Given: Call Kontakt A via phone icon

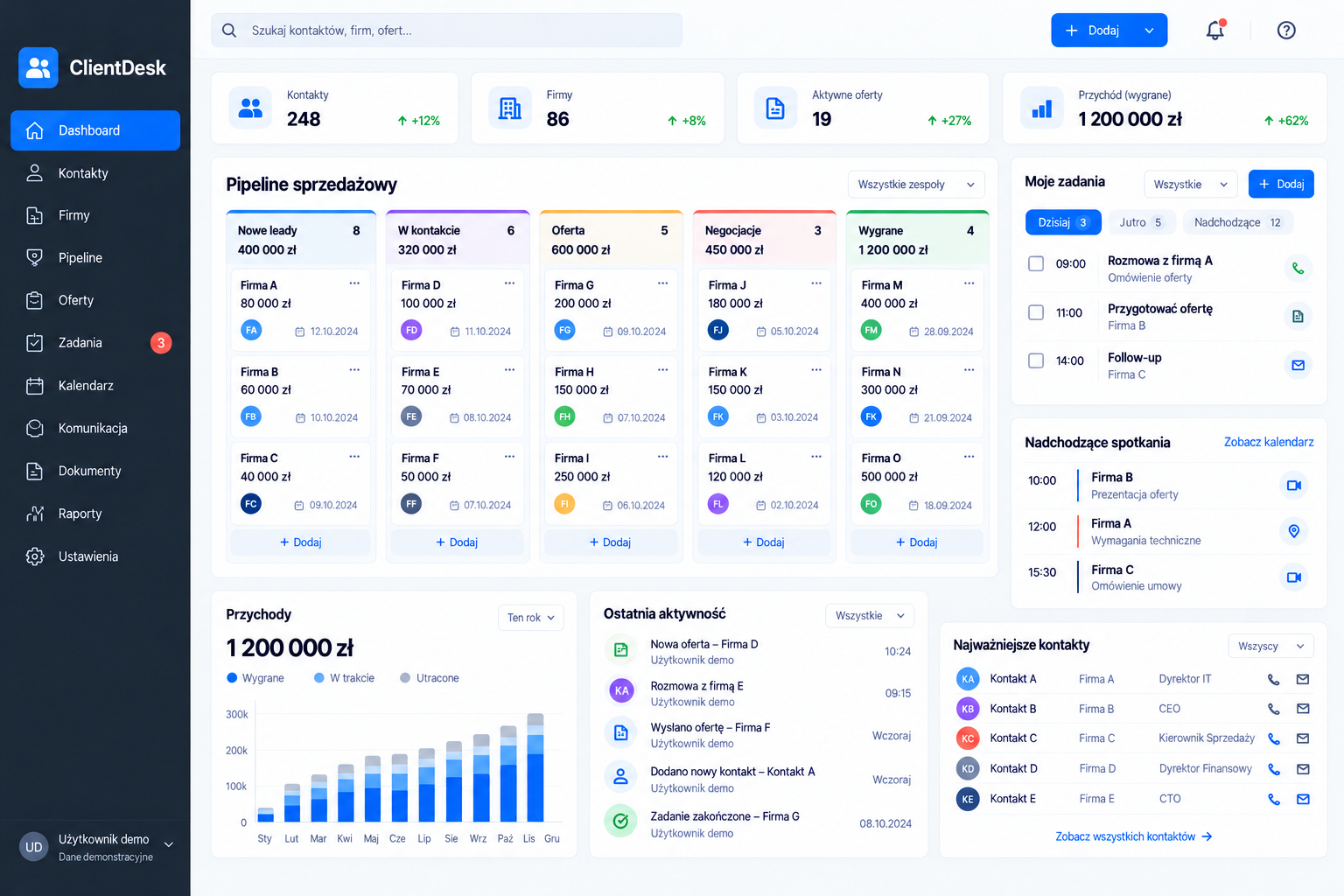Looking at the screenshot, I should 1274,680.
